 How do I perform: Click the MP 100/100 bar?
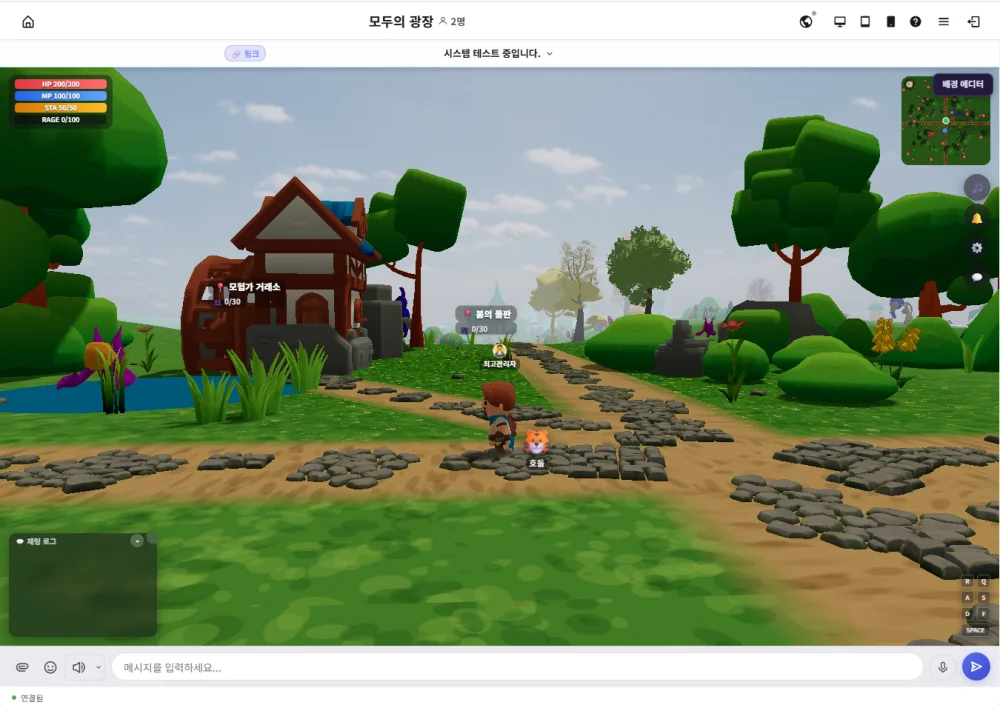click(x=61, y=96)
